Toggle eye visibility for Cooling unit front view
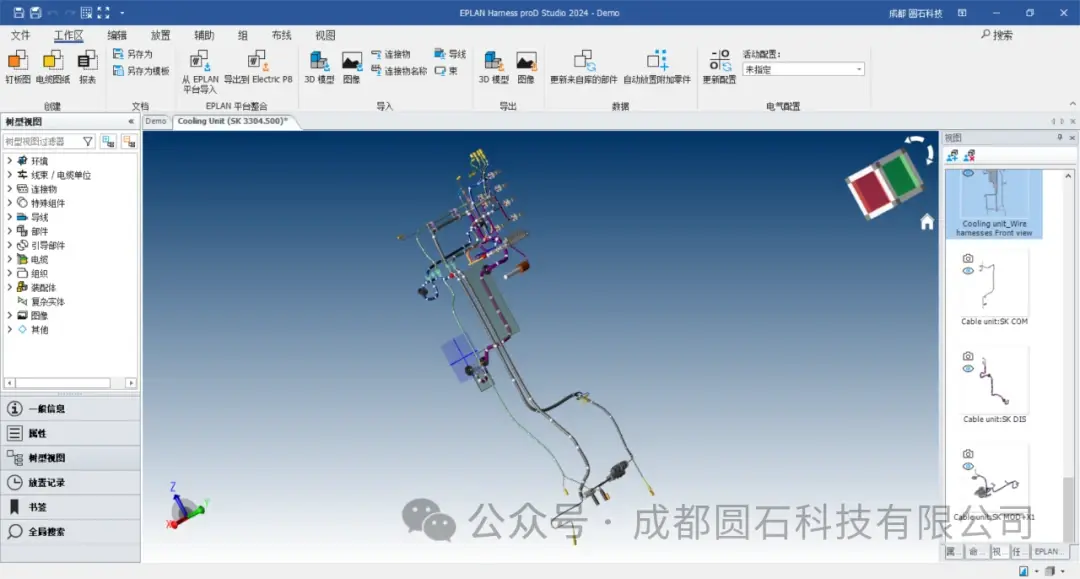Viewport: 1080px width, 579px height. coord(968,173)
